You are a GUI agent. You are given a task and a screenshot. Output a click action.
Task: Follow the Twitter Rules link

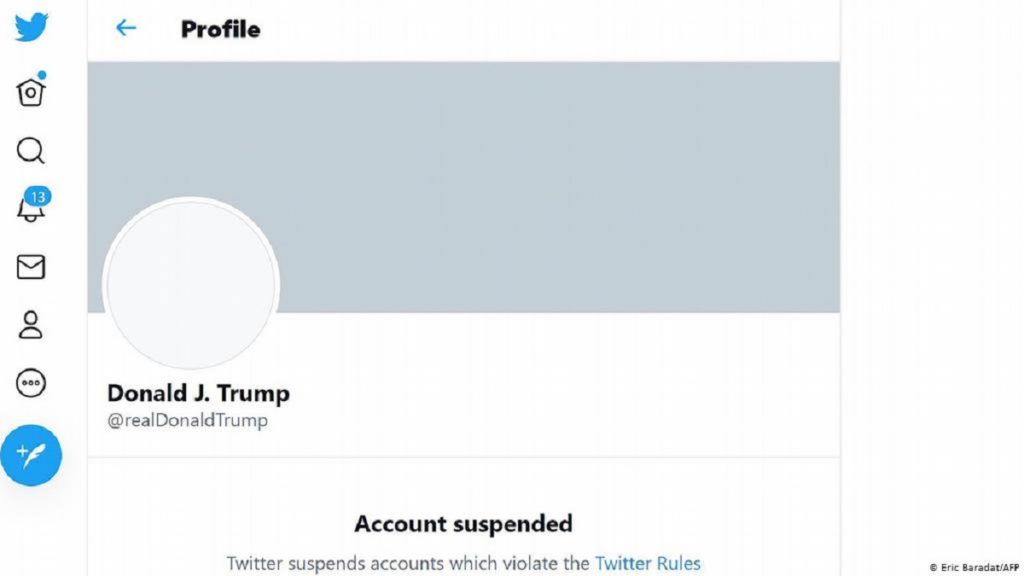647,563
